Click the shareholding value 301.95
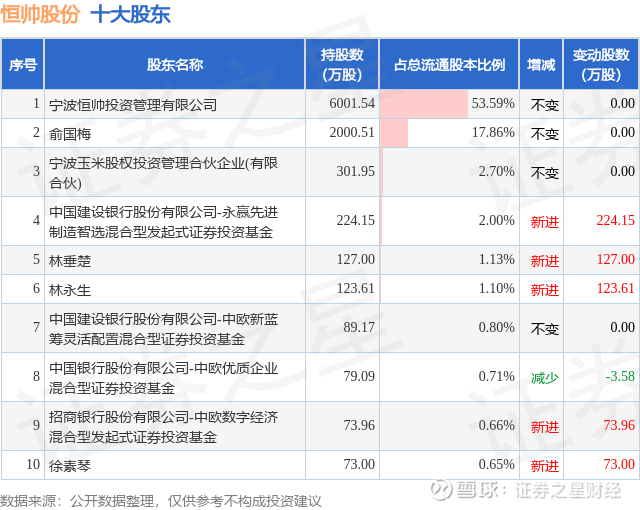The height and width of the screenshot is (510, 640). [356, 171]
